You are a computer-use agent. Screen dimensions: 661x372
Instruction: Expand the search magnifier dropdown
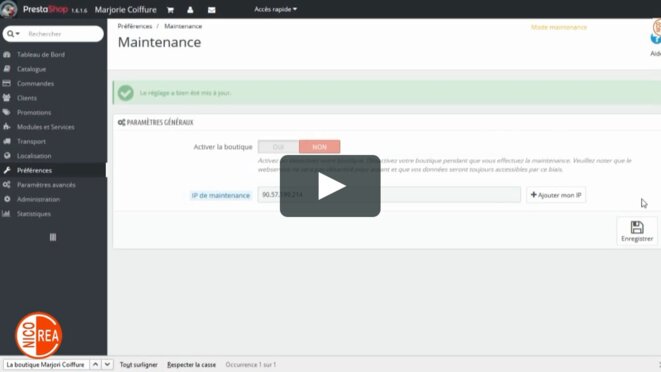click(x=13, y=34)
